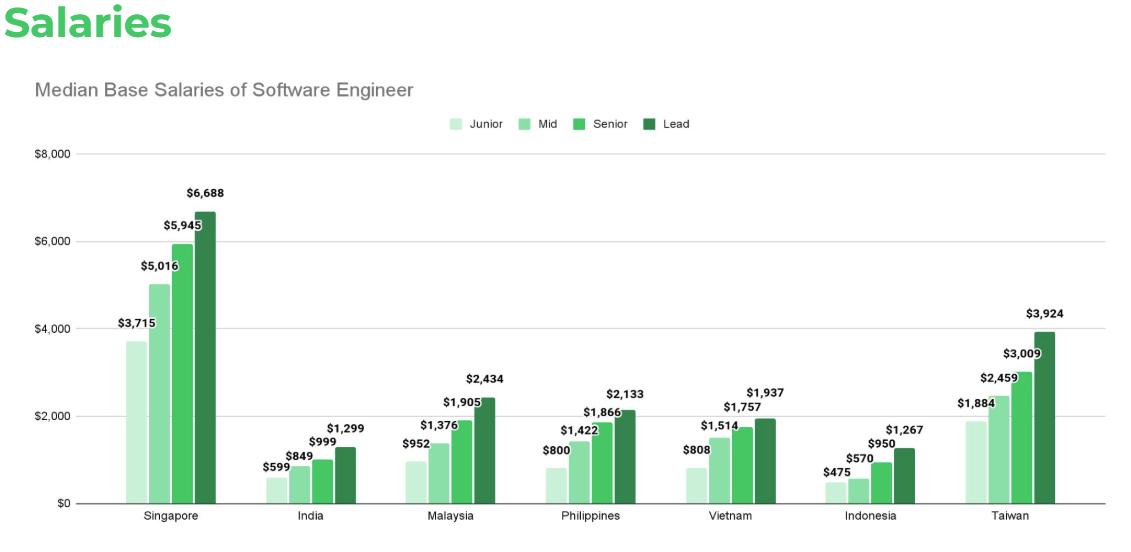Click the $2,133 data label
Image resolution: width=1131 pixels, height=552 pixels.
click(x=625, y=395)
